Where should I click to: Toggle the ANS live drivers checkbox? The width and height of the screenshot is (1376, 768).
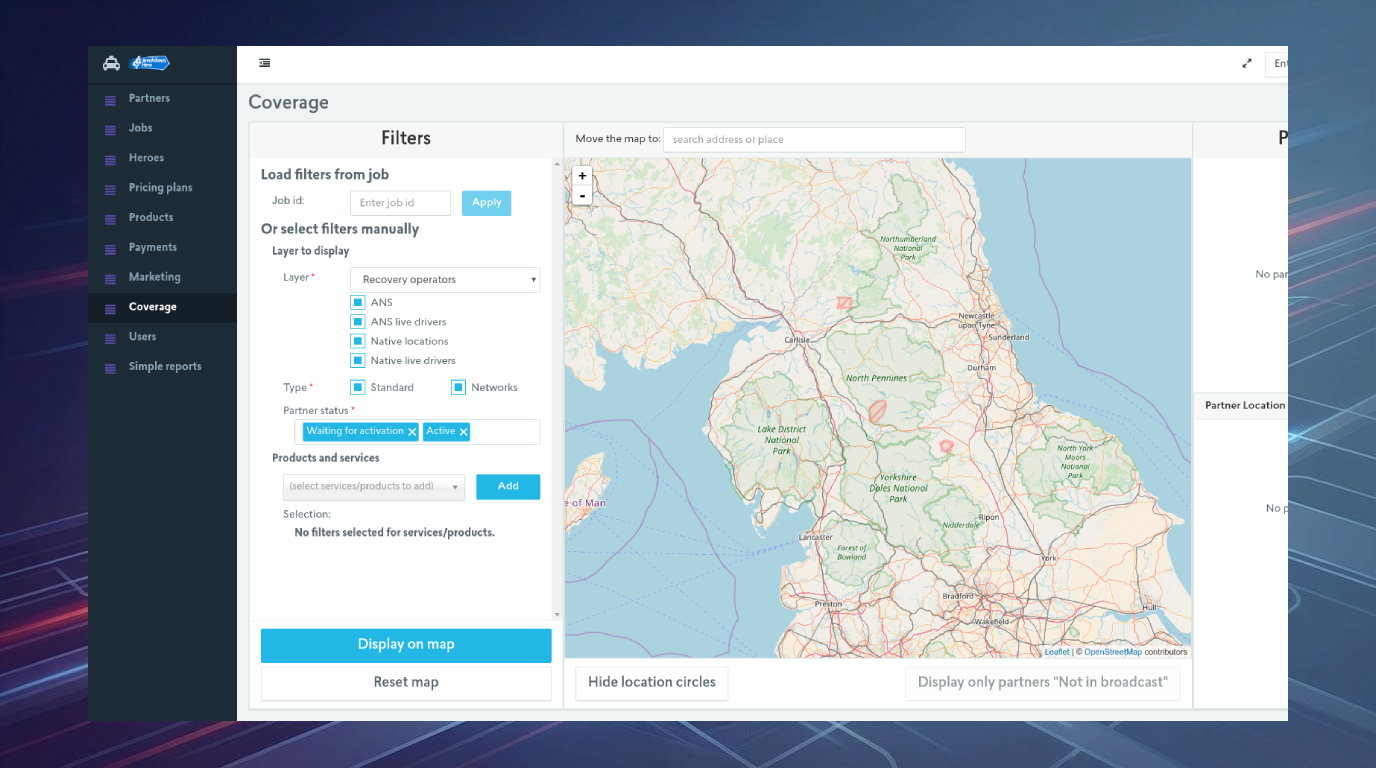pos(358,322)
